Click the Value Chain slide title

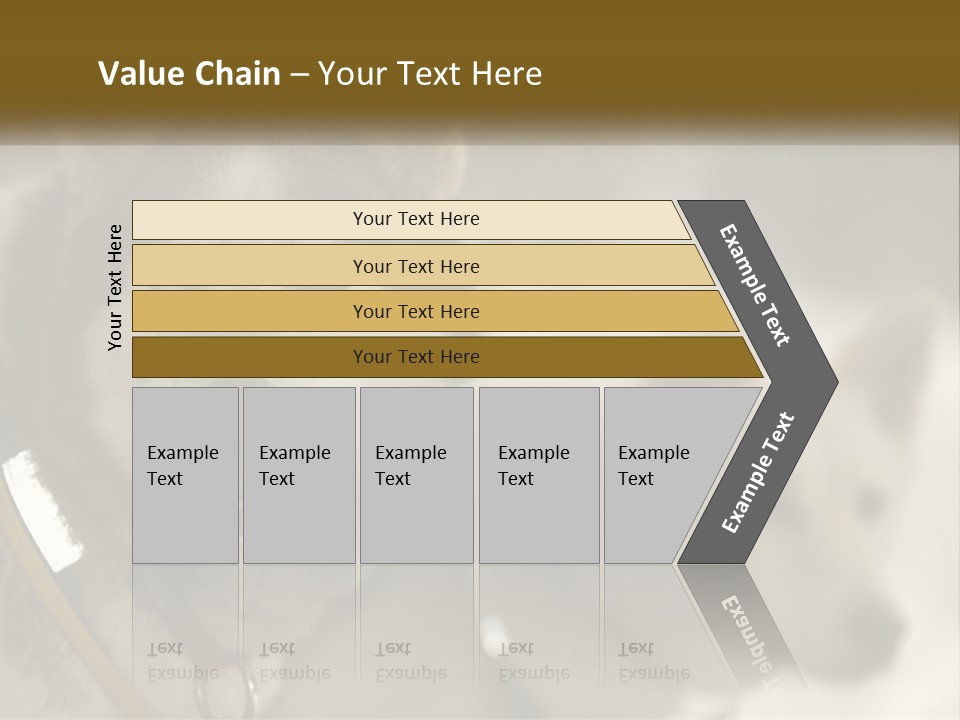click(x=320, y=74)
